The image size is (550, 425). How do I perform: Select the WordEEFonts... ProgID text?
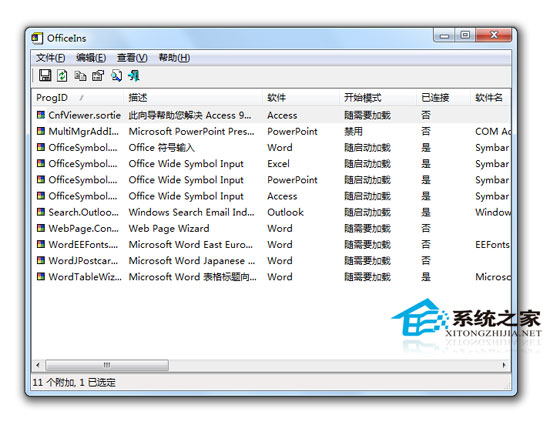[83, 244]
